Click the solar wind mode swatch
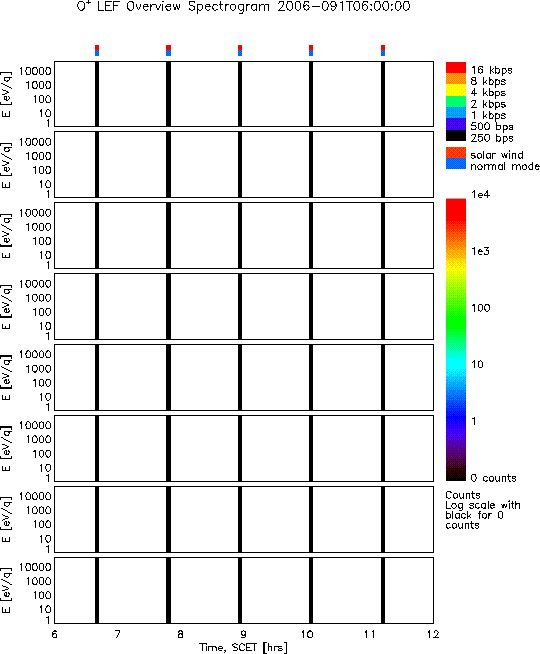 tap(456, 153)
